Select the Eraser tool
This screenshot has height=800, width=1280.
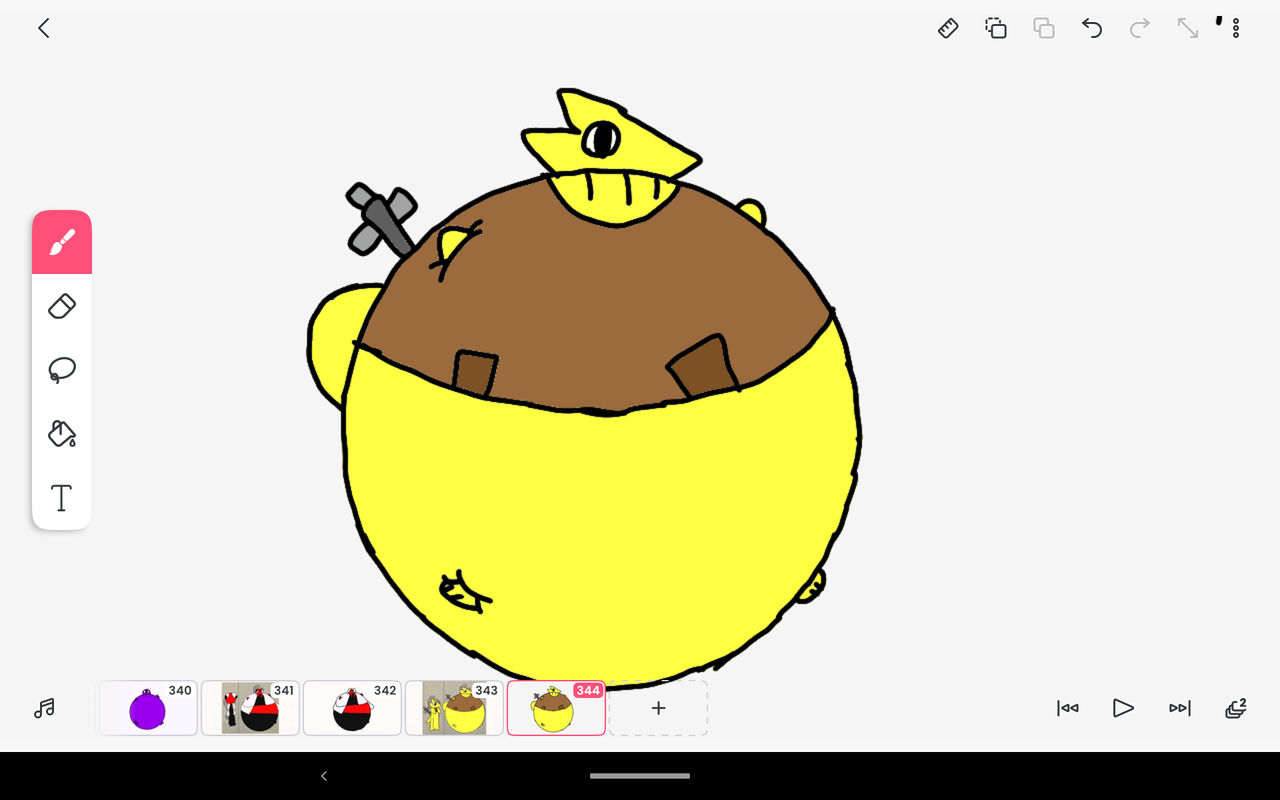(x=62, y=306)
